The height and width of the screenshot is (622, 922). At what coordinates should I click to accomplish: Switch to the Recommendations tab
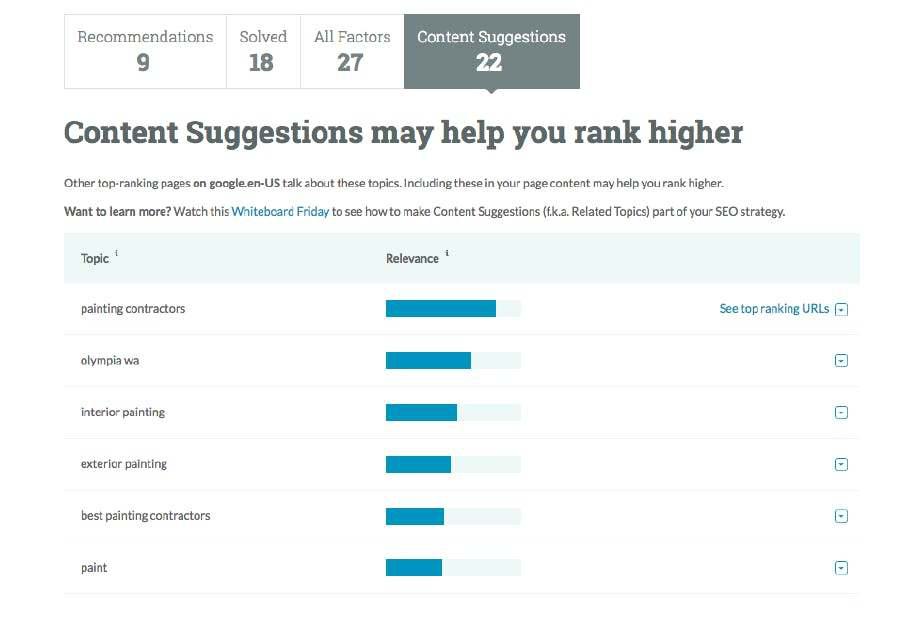(x=145, y=51)
